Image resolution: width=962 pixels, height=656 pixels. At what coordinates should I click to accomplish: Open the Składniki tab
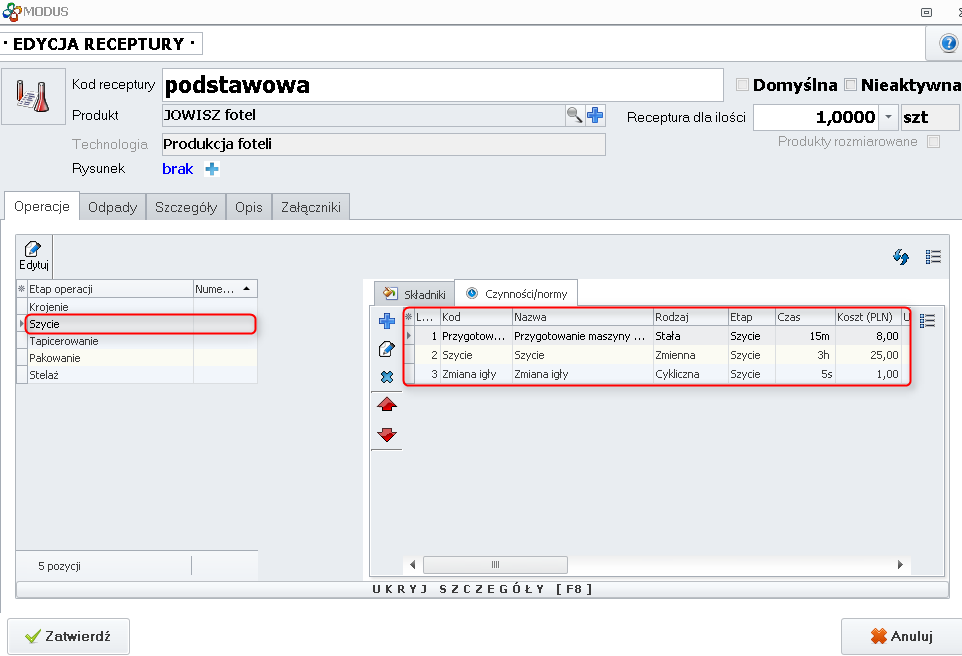click(x=414, y=294)
